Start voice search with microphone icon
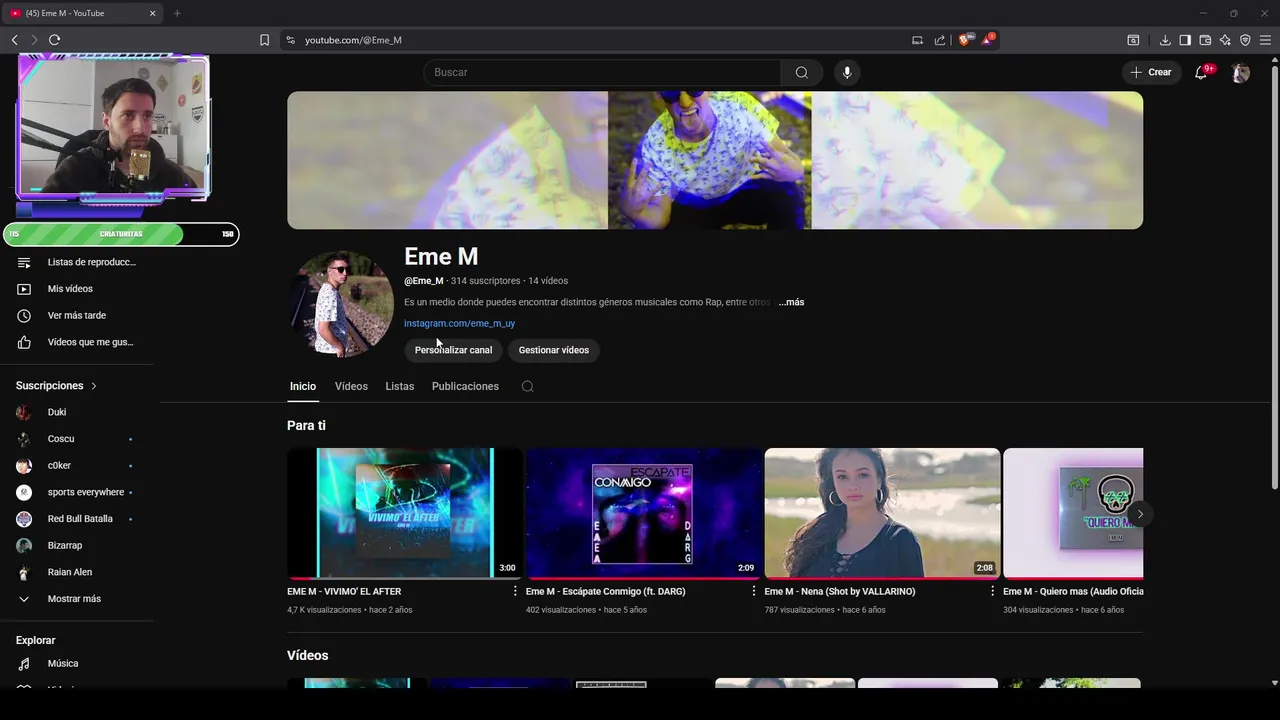Image resolution: width=1280 pixels, height=720 pixels. click(847, 72)
